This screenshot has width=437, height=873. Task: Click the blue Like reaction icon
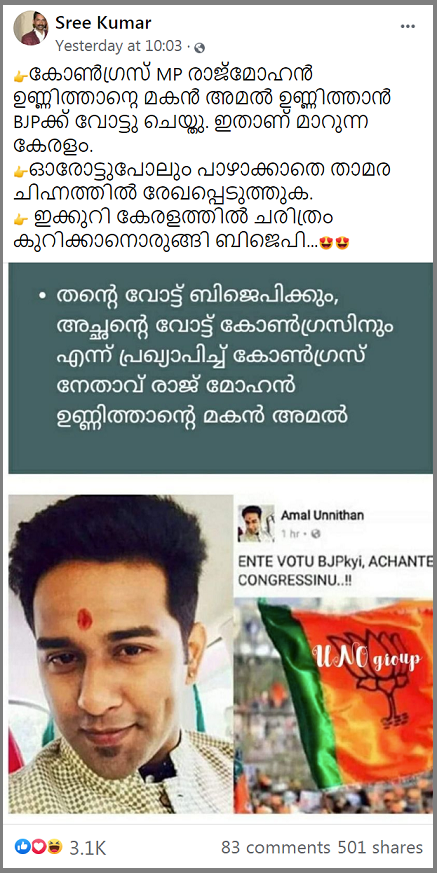23,847
